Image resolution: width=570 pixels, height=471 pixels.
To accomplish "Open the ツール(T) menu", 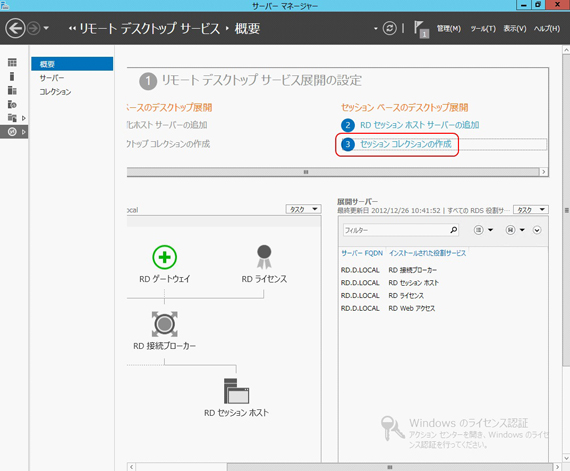I will click(x=483, y=29).
